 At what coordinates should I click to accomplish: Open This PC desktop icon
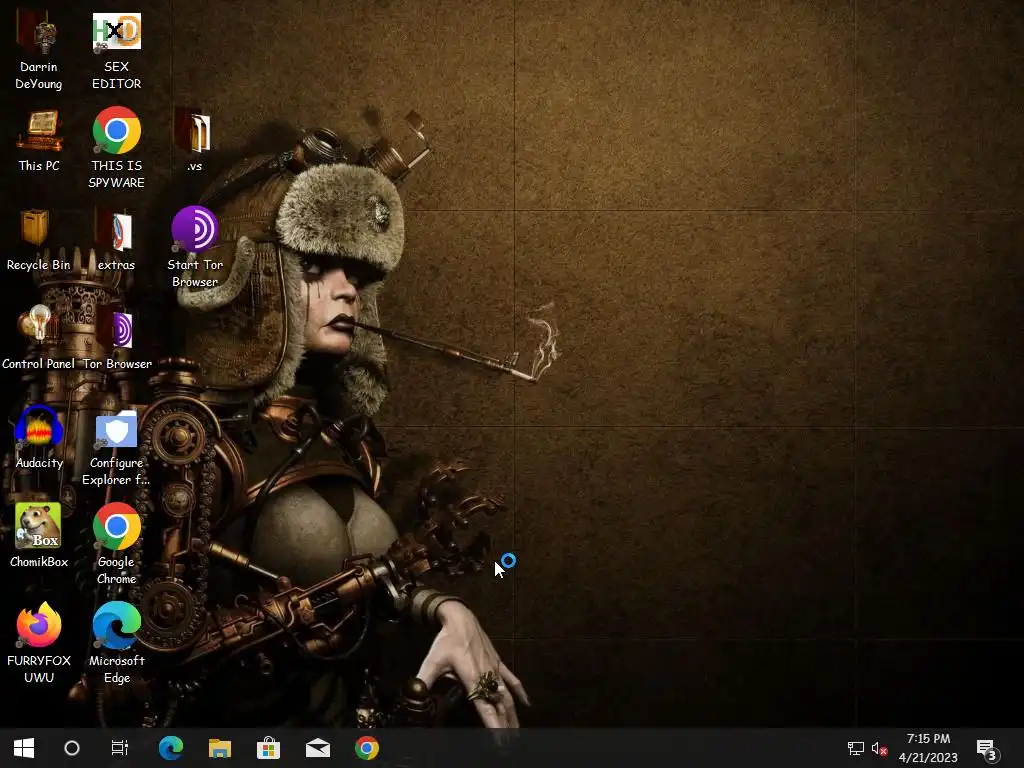[39, 141]
